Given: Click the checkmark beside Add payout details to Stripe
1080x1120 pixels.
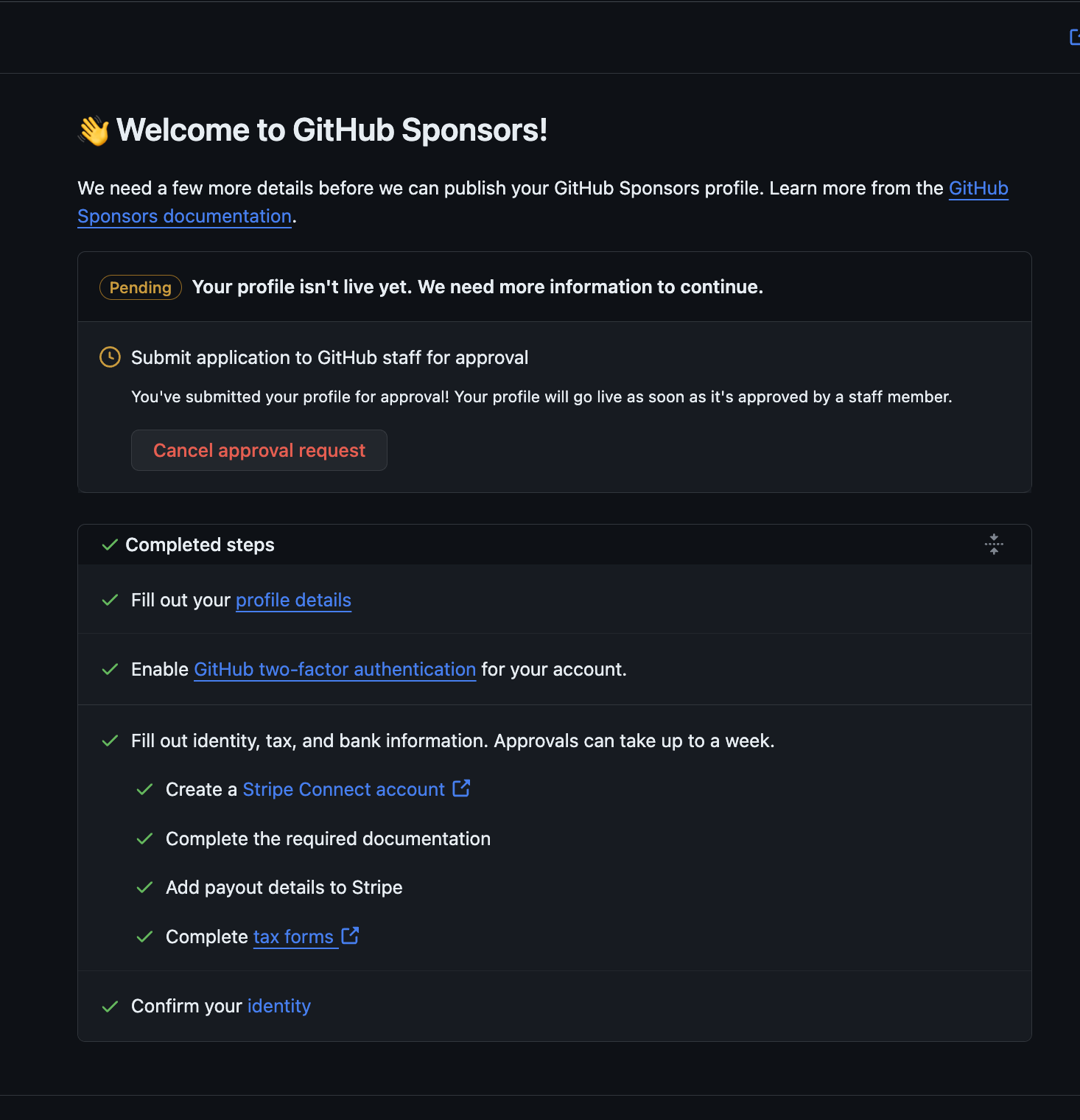Looking at the screenshot, I should pos(144,887).
